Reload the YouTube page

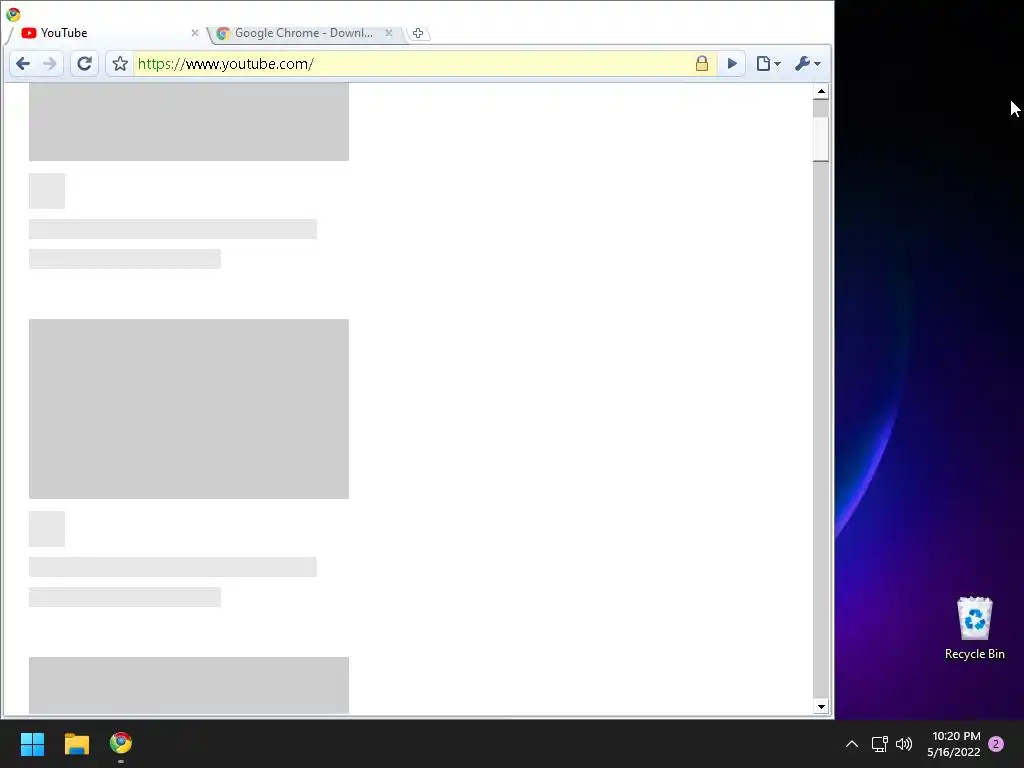84,63
